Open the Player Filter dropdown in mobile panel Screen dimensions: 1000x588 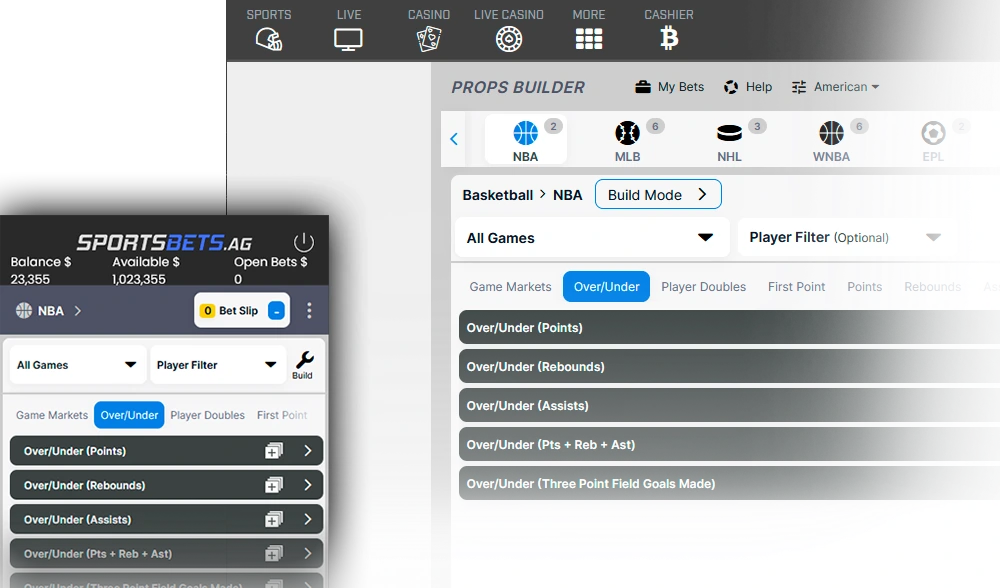217,365
